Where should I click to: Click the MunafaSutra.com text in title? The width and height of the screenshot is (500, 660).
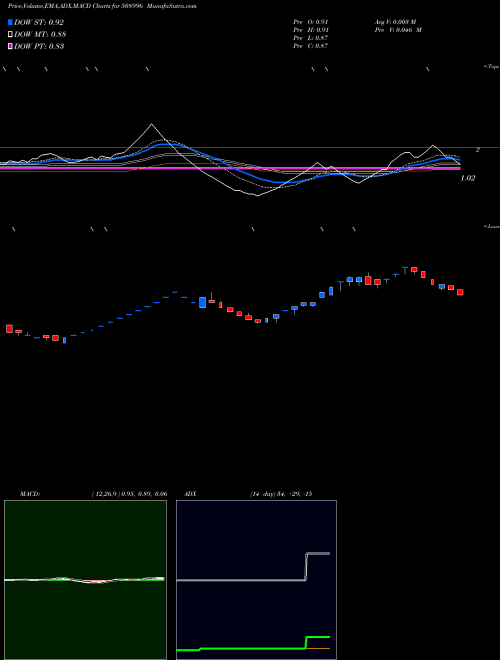click(173, 6)
